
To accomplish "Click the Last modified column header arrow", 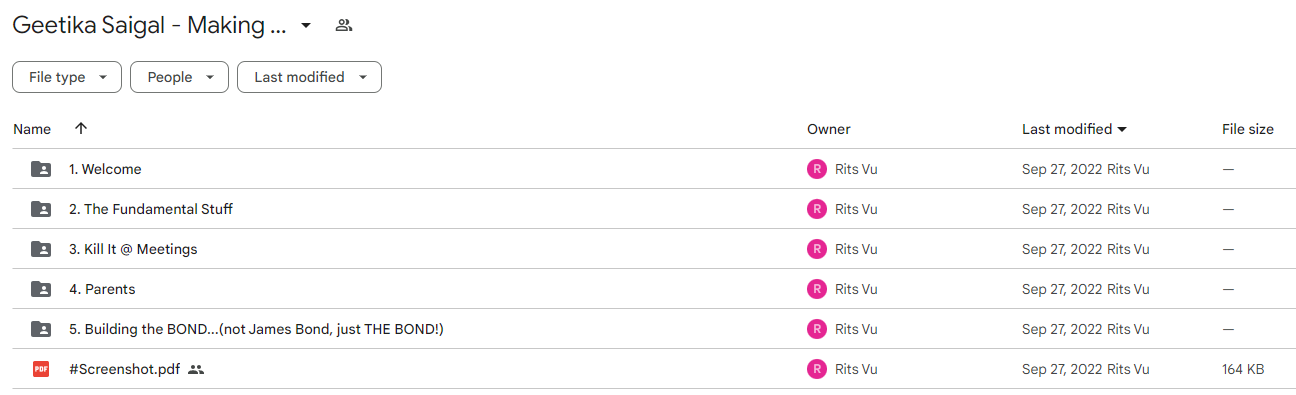I will 1122,129.
